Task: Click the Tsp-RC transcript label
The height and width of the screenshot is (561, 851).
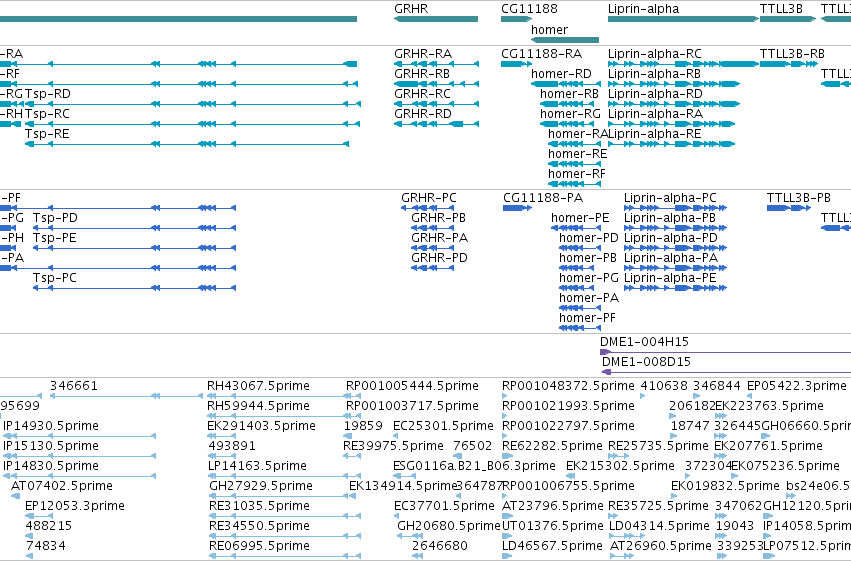Action: pos(47,114)
